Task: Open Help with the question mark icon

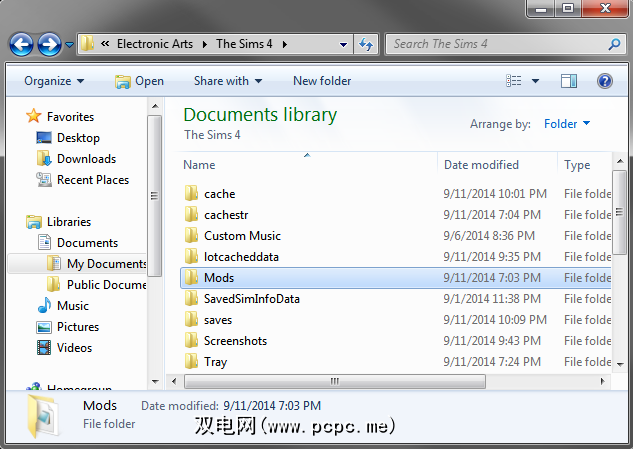Action: coord(605,81)
